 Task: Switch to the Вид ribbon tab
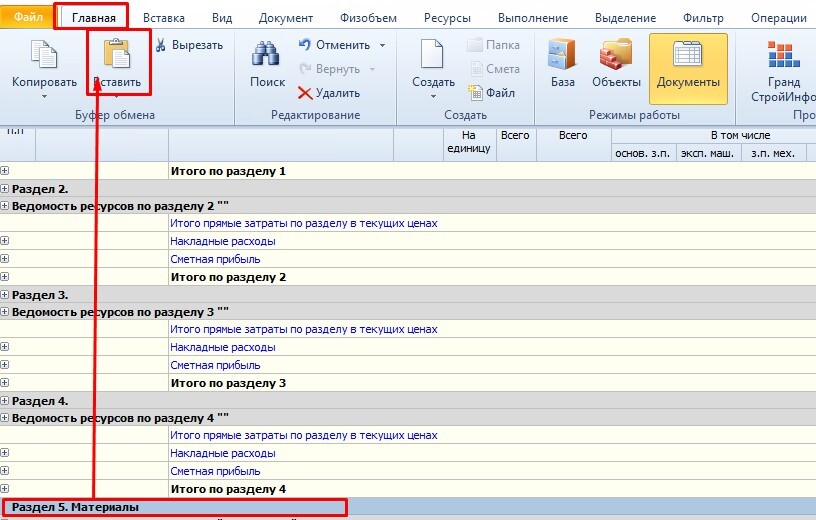[222, 18]
